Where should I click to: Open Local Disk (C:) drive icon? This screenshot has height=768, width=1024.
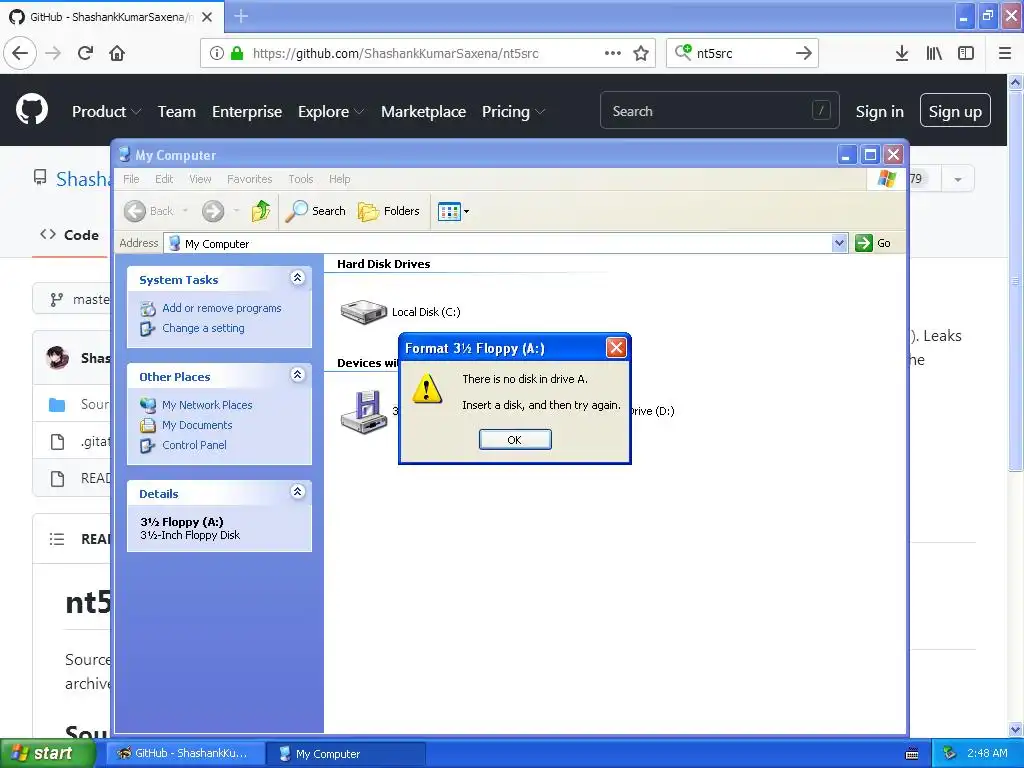(x=364, y=312)
